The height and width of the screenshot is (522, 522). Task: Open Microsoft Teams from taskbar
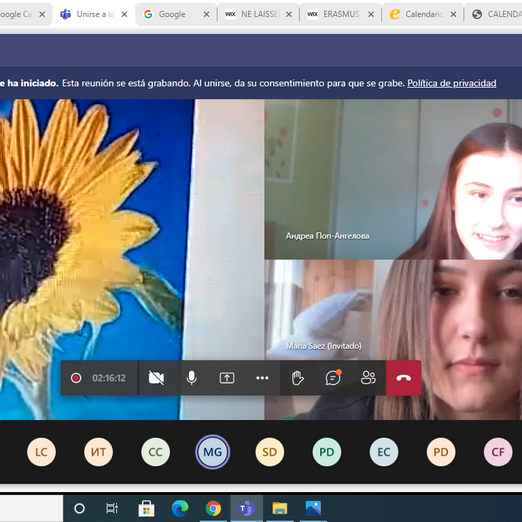coord(247,508)
